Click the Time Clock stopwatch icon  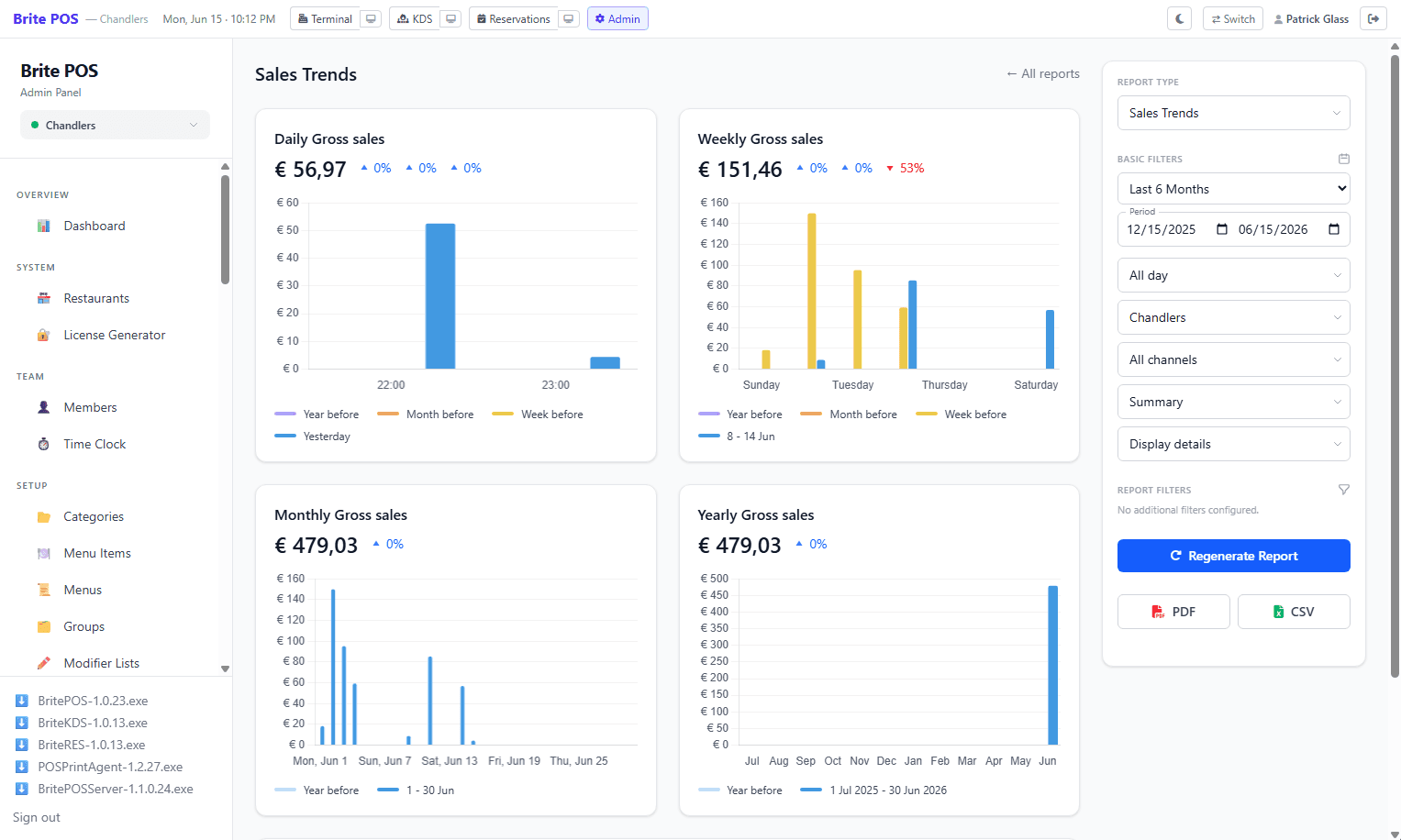(x=43, y=444)
